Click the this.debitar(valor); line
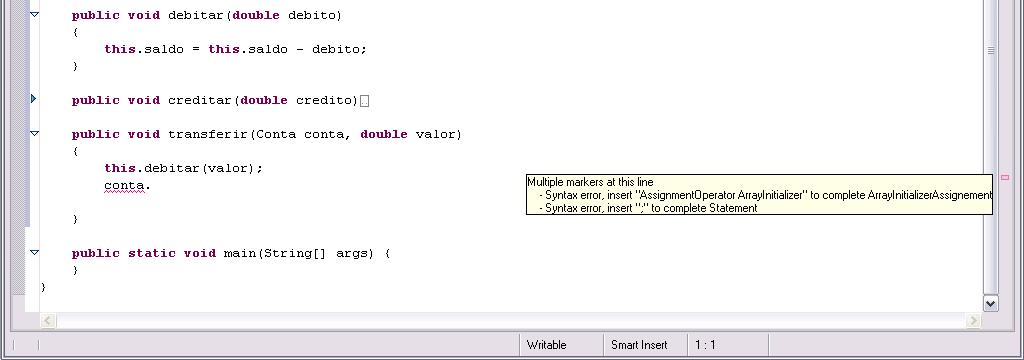Viewport: 1024px width, 360px height. click(x=184, y=169)
